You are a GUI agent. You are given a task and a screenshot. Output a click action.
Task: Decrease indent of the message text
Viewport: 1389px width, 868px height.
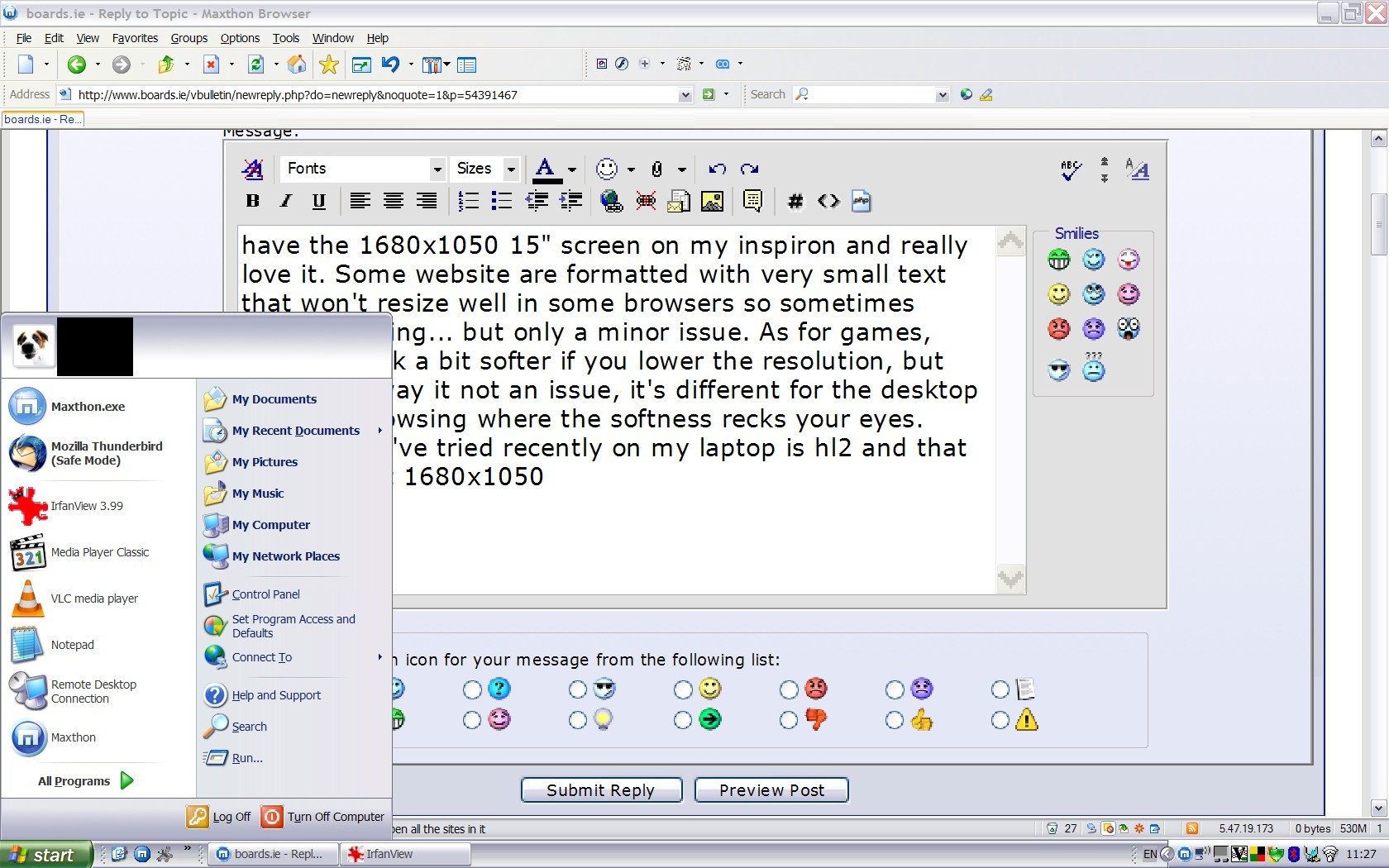click(537, 201)
